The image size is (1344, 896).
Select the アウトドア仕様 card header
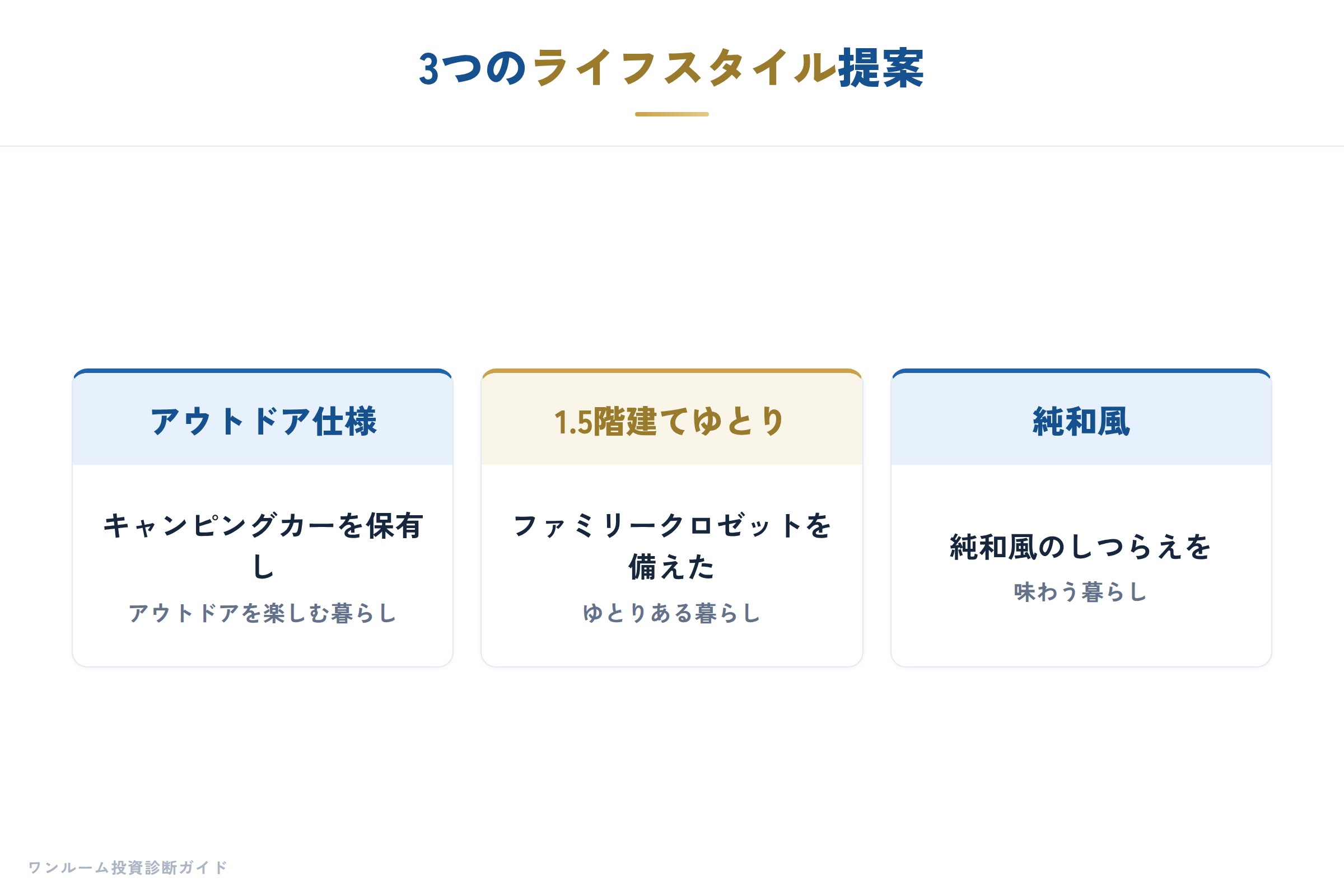[x=263, y=419]
